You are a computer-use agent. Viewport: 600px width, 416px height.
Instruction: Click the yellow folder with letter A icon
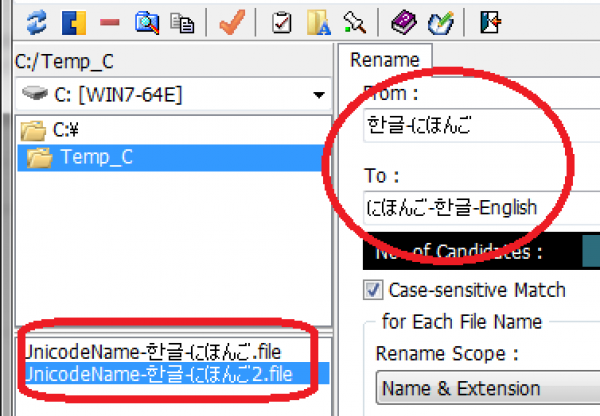[x=318, y=23]
